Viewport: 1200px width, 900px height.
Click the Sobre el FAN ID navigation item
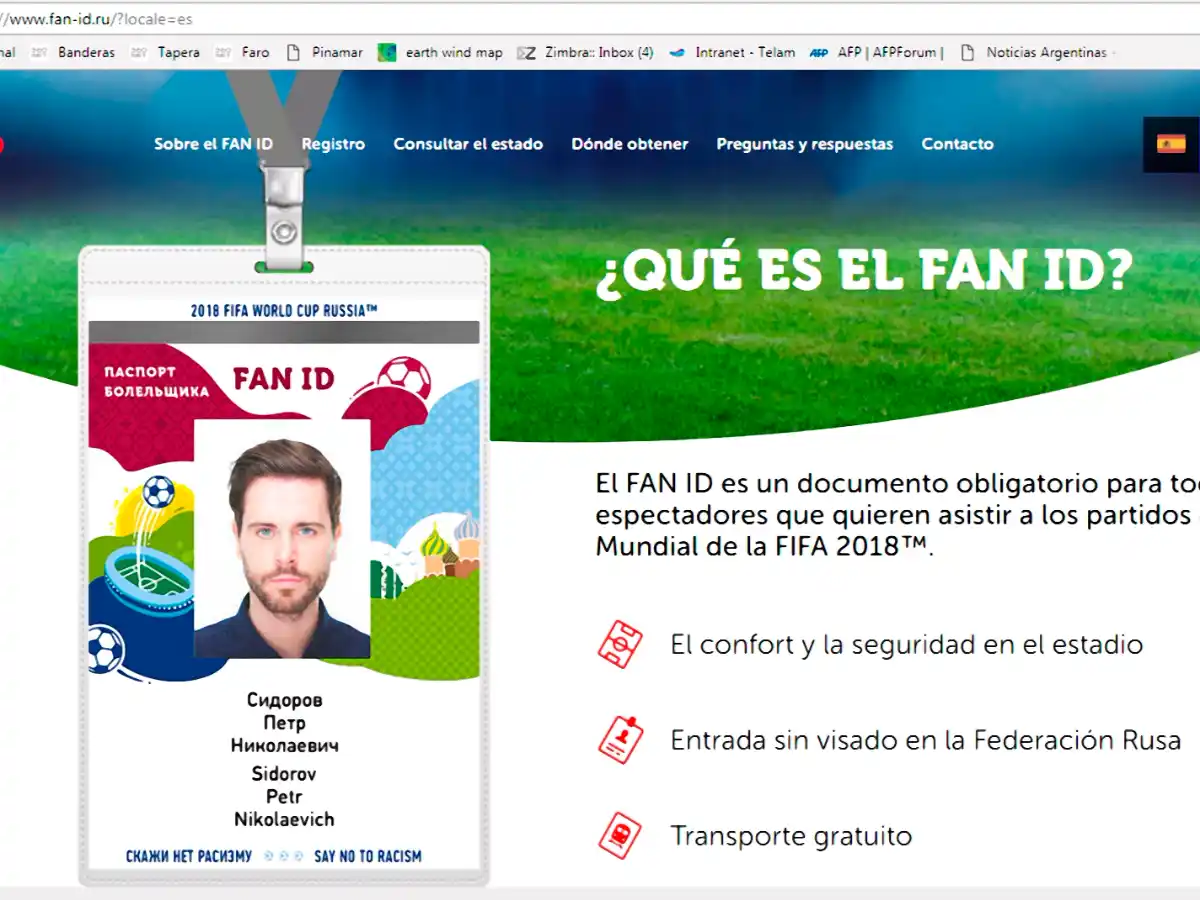coord(213,144)
